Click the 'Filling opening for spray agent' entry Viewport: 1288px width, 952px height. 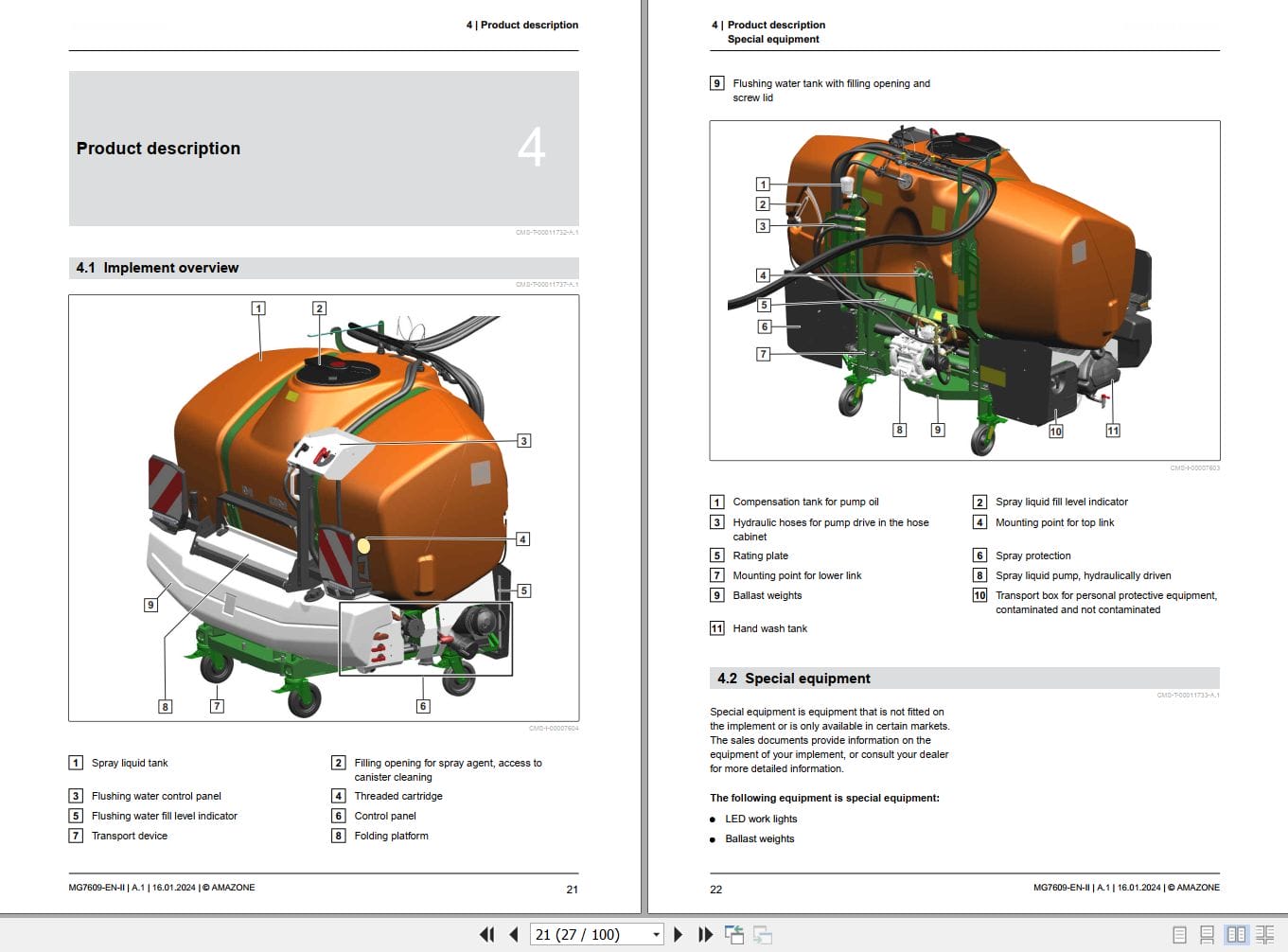click(x=448, y=769)
